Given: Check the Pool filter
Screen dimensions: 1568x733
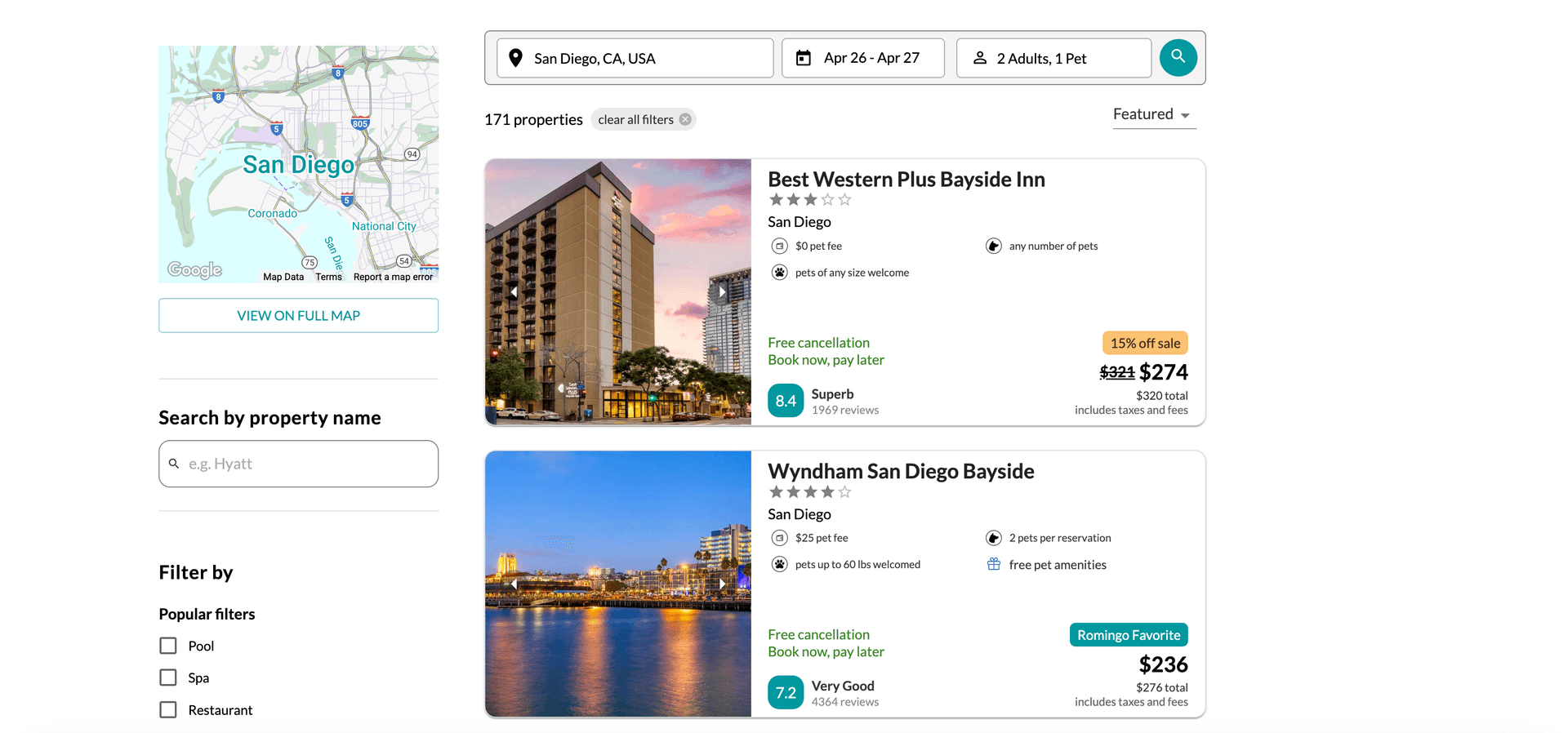Looking at the screenshot, I should 168,646.
